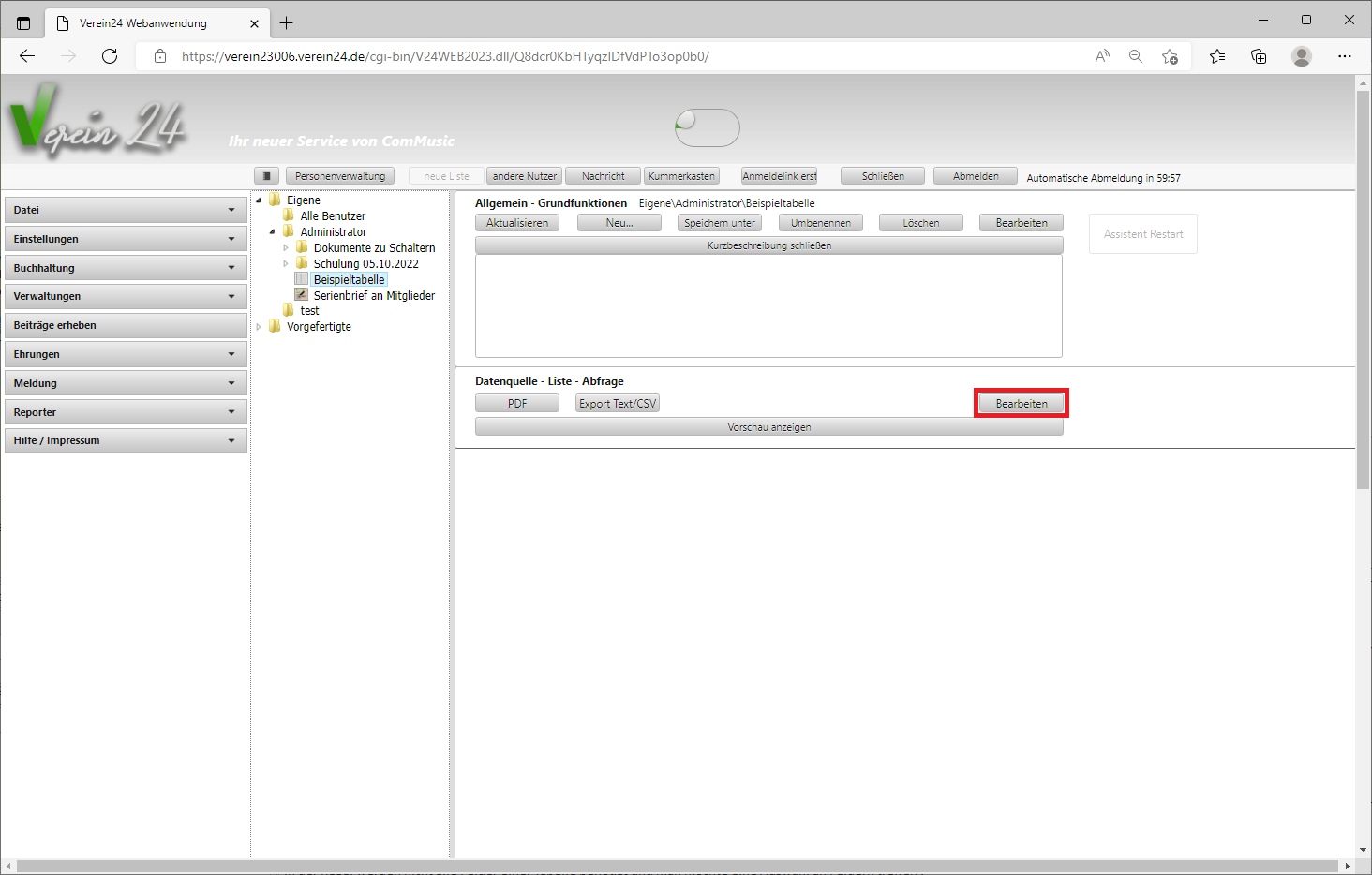Click the empty Kurzbeschreibung text area
Image resolution: width=1372 pixels, height=875 pixels.
click(768, 305)
